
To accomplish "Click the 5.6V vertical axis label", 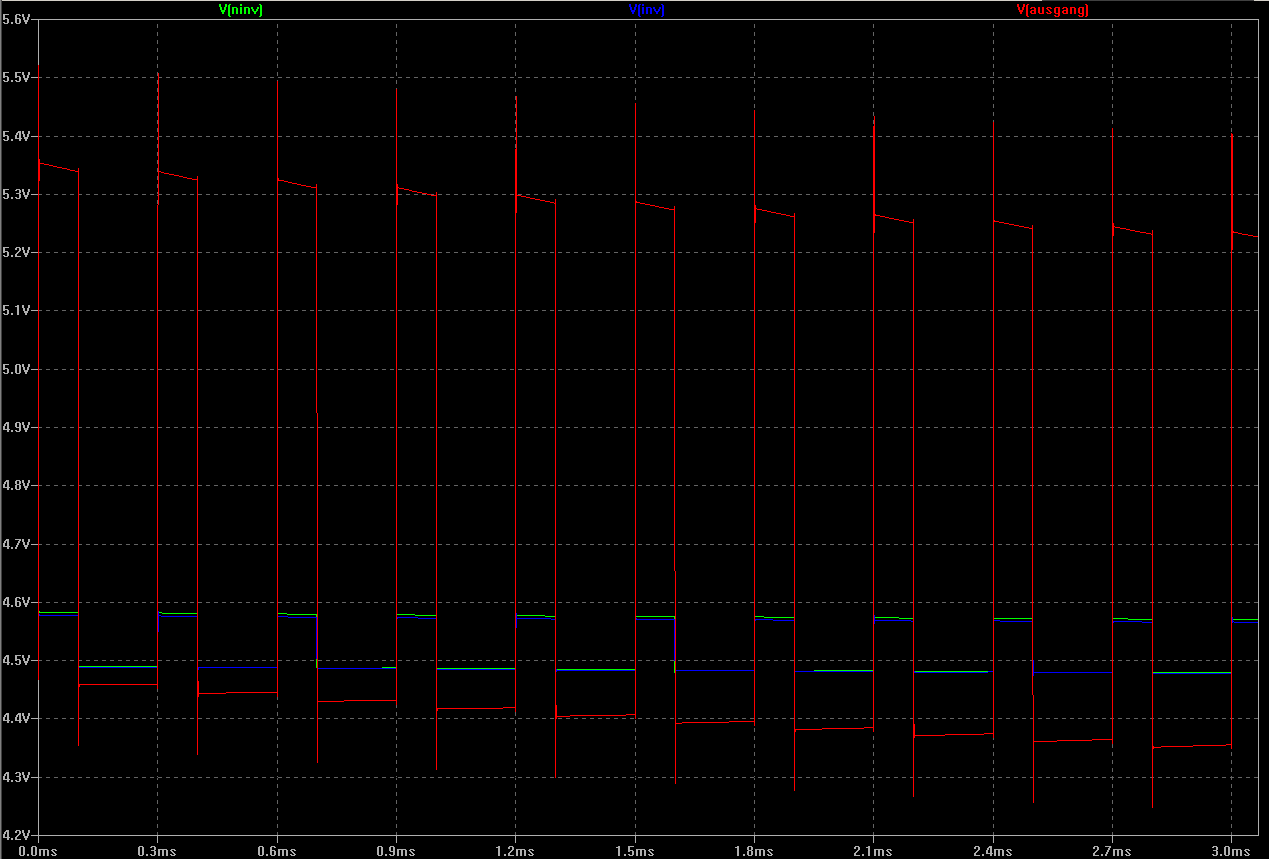I will [x=16, y=20].
